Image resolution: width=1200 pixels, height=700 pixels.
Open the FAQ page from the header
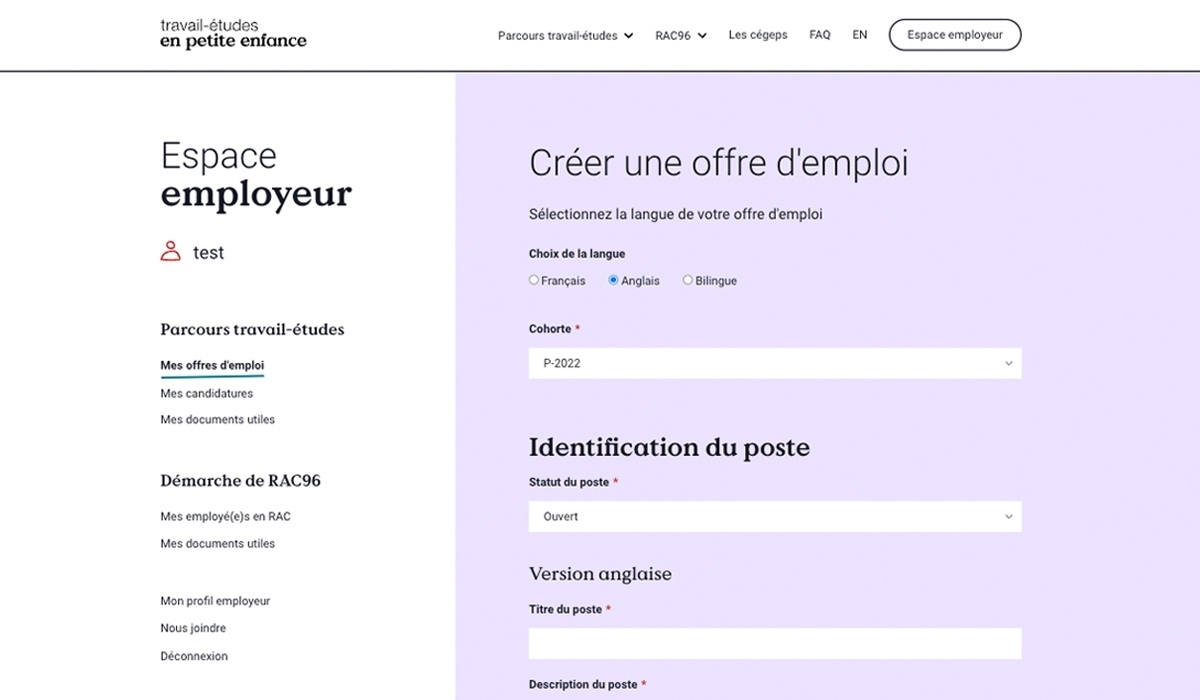(x=820, y=35)
